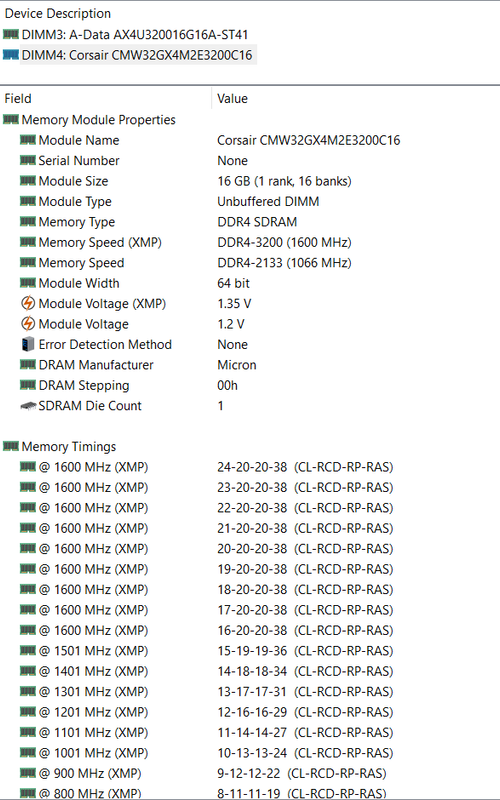Select the Module Name field label
This screenshot has width=500, height=800.
click(79, 140)
